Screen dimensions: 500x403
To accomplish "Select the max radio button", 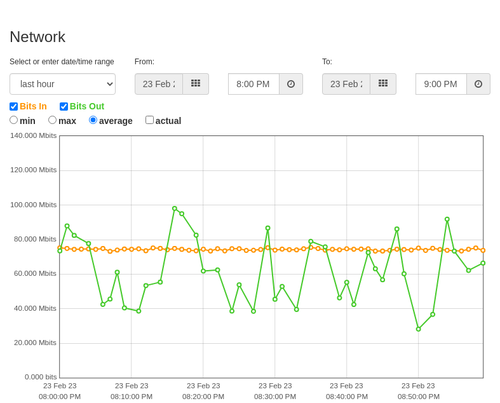I will [52, 120].
